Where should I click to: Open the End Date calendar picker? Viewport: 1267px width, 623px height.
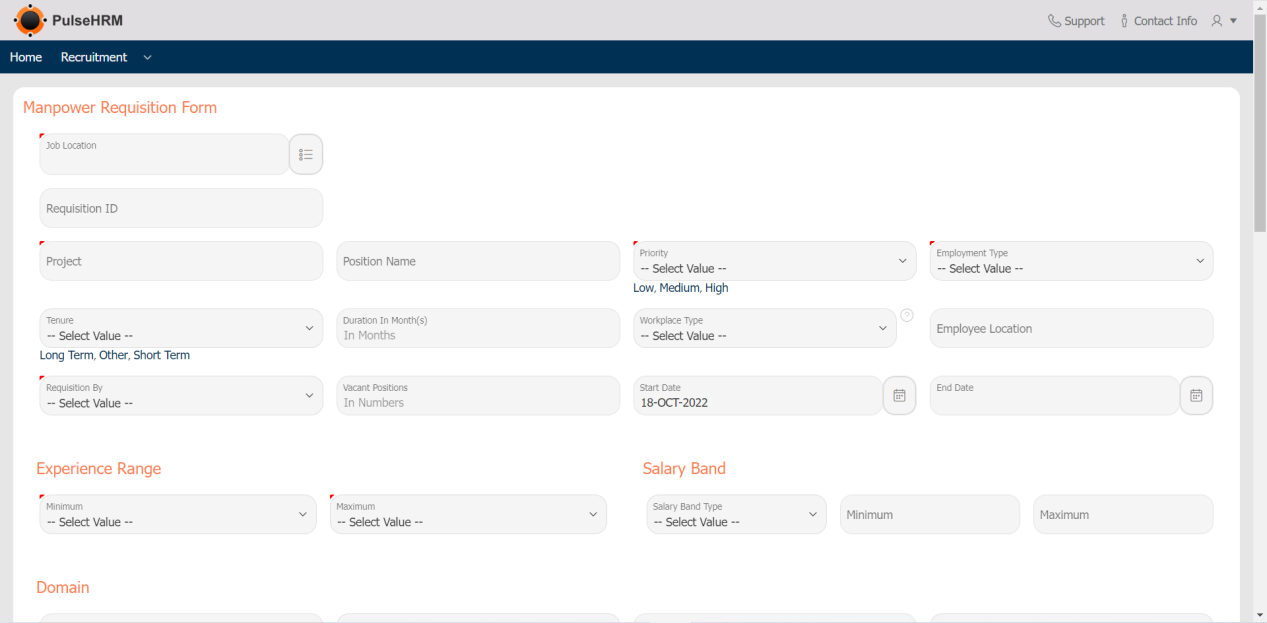point(1196,396)
